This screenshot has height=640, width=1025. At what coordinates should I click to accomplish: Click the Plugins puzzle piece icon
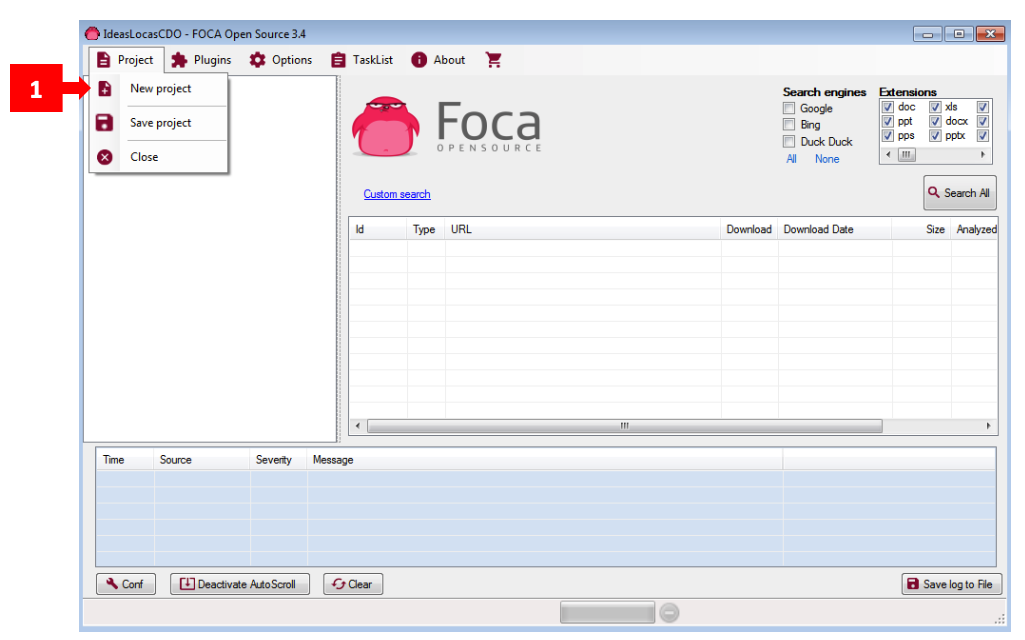(179, 60)
